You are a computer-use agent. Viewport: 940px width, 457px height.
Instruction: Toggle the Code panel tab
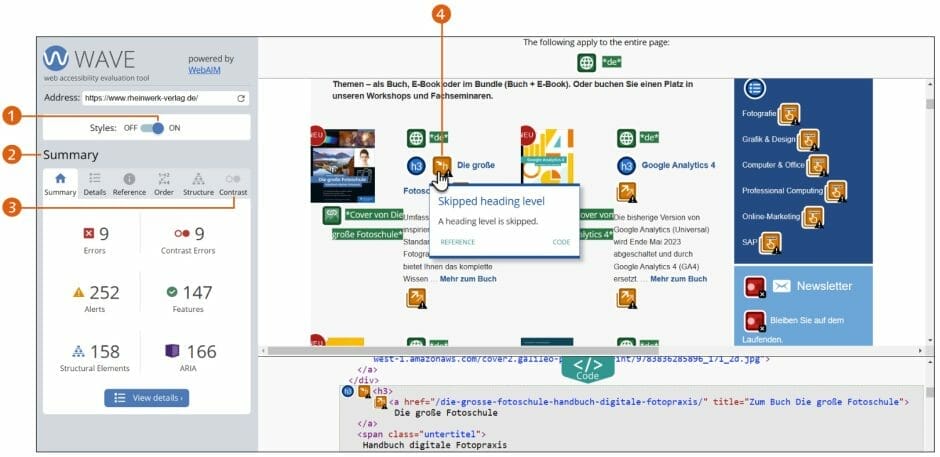(x=588, y=368)
